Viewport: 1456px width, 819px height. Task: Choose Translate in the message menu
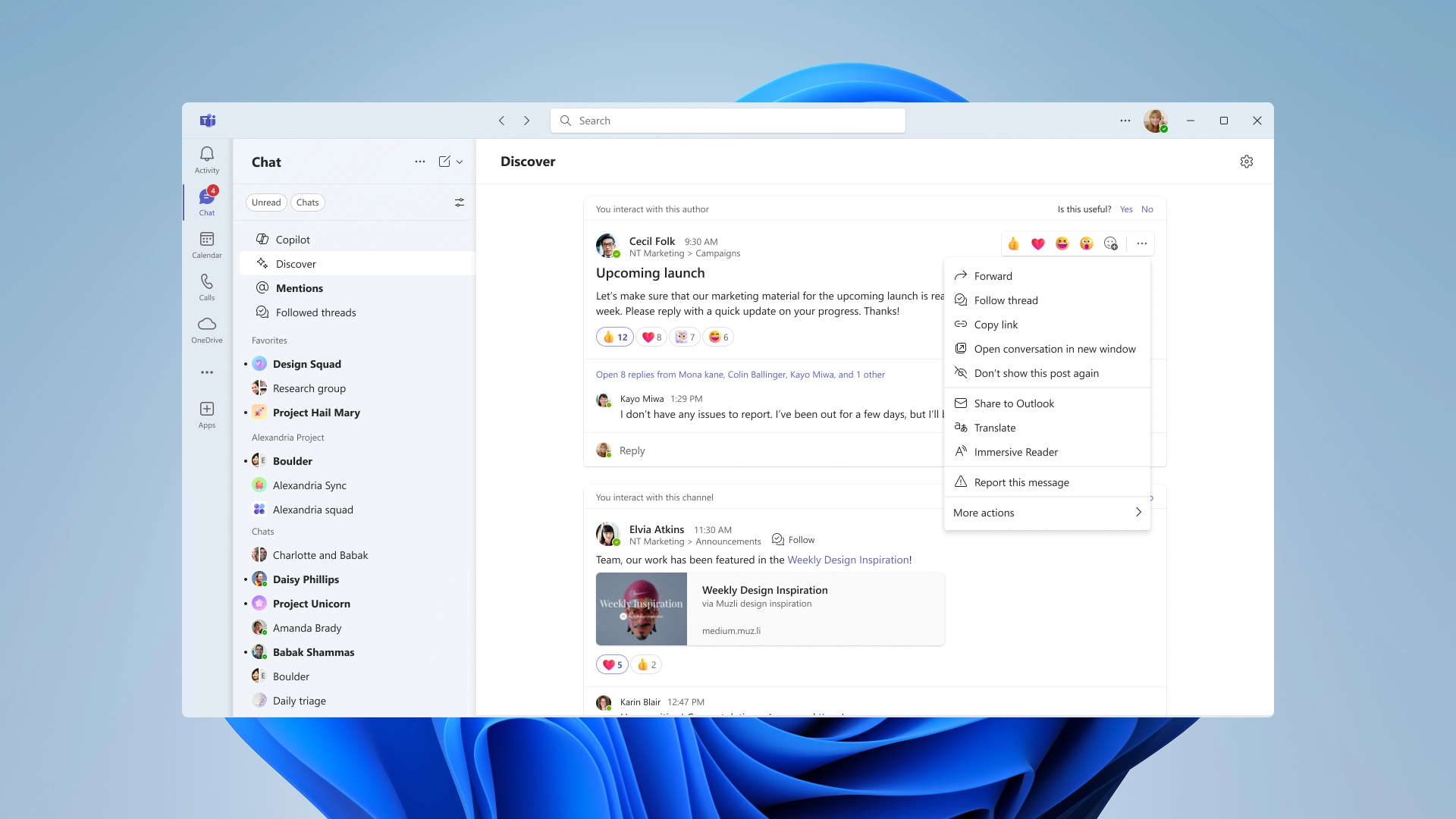pyautogui.click(x=994, y=427)
